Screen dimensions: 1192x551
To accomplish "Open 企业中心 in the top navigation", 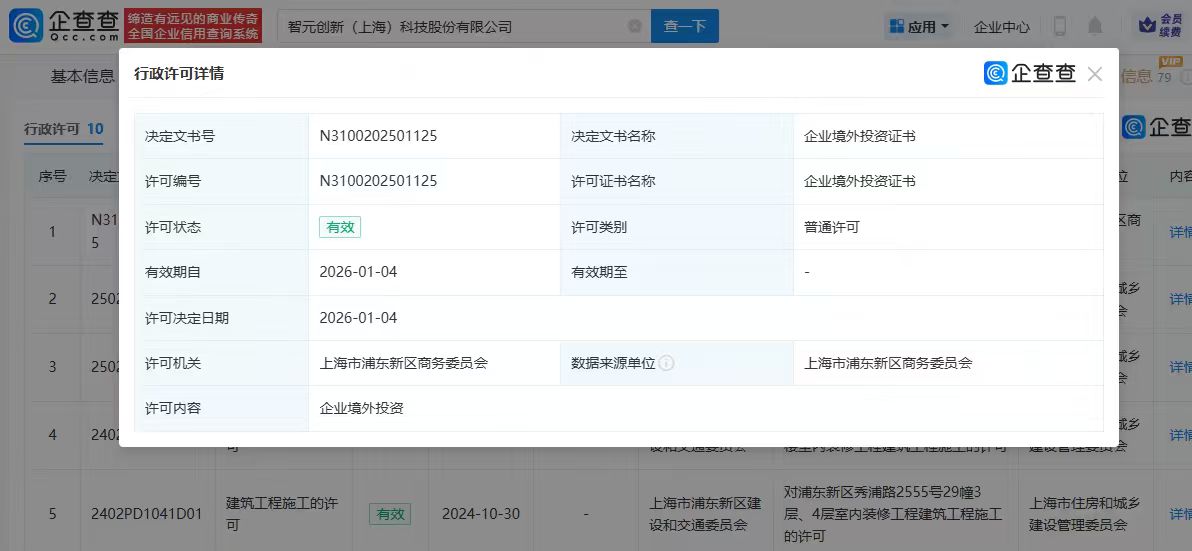I will click(1001, 27).
